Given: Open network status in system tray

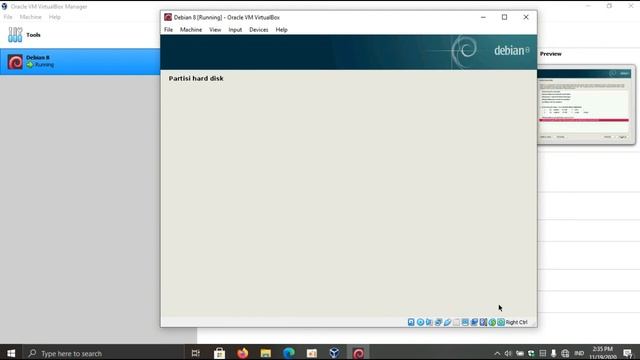Looking at the screenshot, I should coord(565,353).
